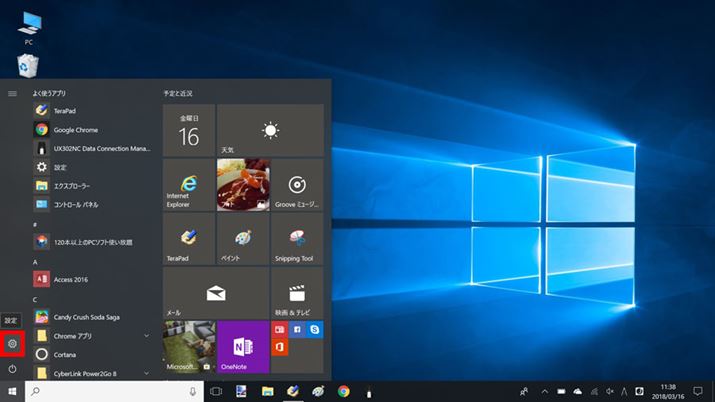Expand the CyberLink Power2Go 8 folder
The height and width of the screenshot is (402, 715).
pos(147,372)
